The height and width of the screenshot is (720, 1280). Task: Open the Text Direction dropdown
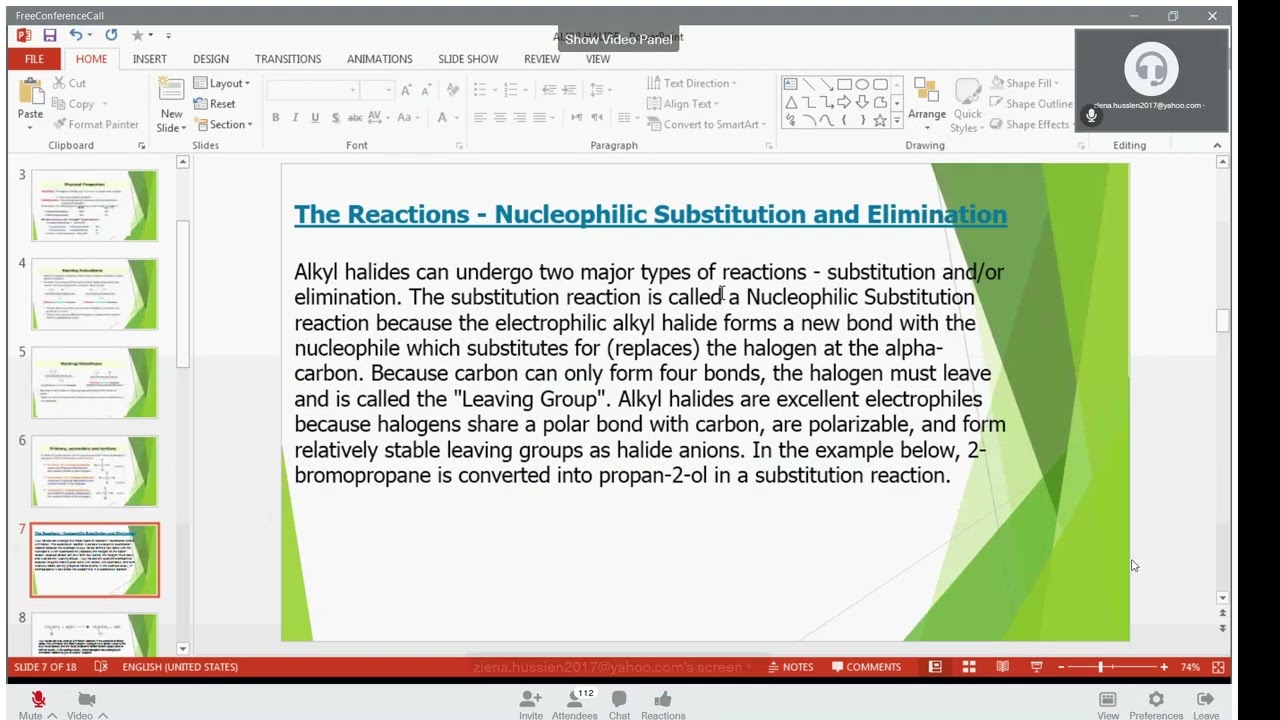[691, 83]
